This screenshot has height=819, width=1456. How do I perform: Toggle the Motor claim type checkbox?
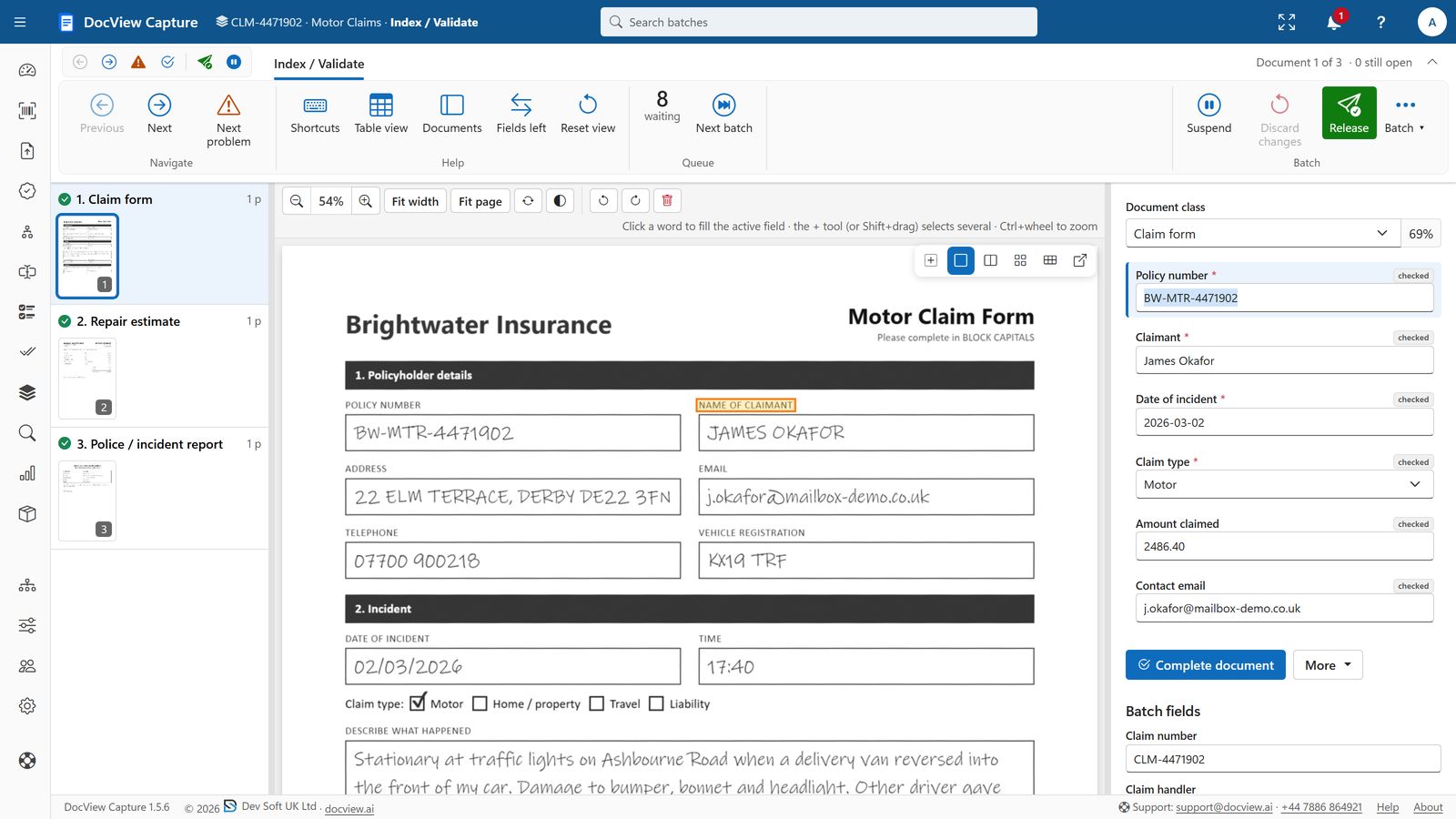pos(418,703)
